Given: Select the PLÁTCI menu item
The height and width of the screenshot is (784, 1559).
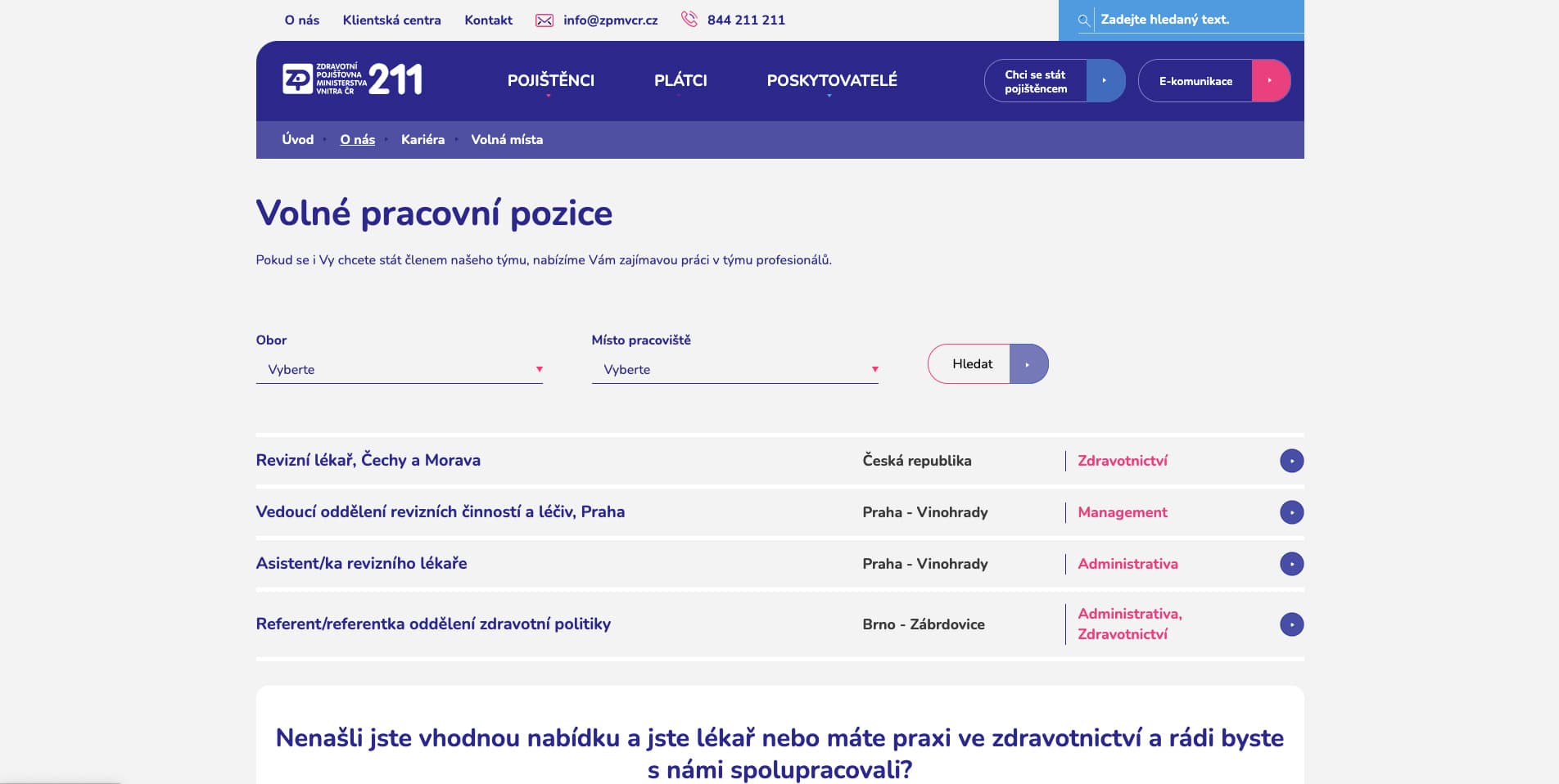Looking at the screenshot, I should coord(680,80).
